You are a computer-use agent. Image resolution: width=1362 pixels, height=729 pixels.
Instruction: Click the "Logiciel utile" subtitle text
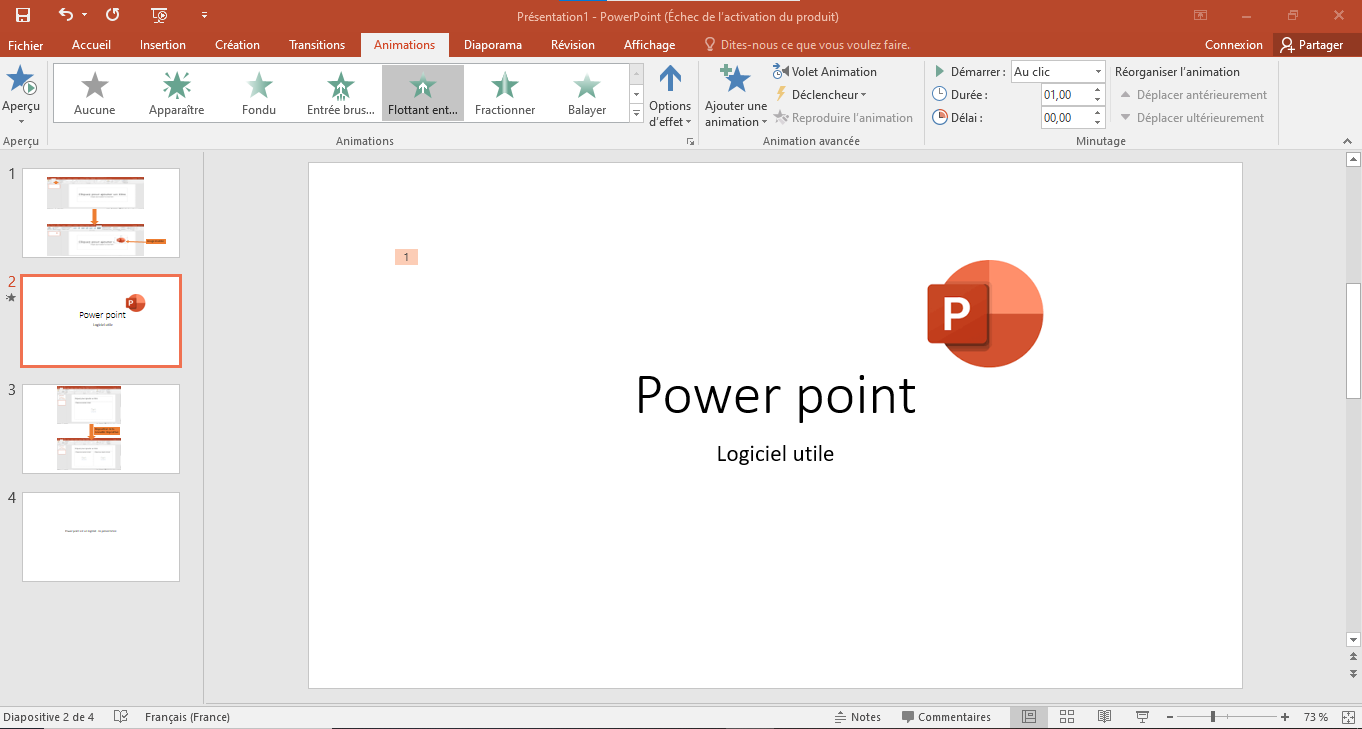click(775, 454)
